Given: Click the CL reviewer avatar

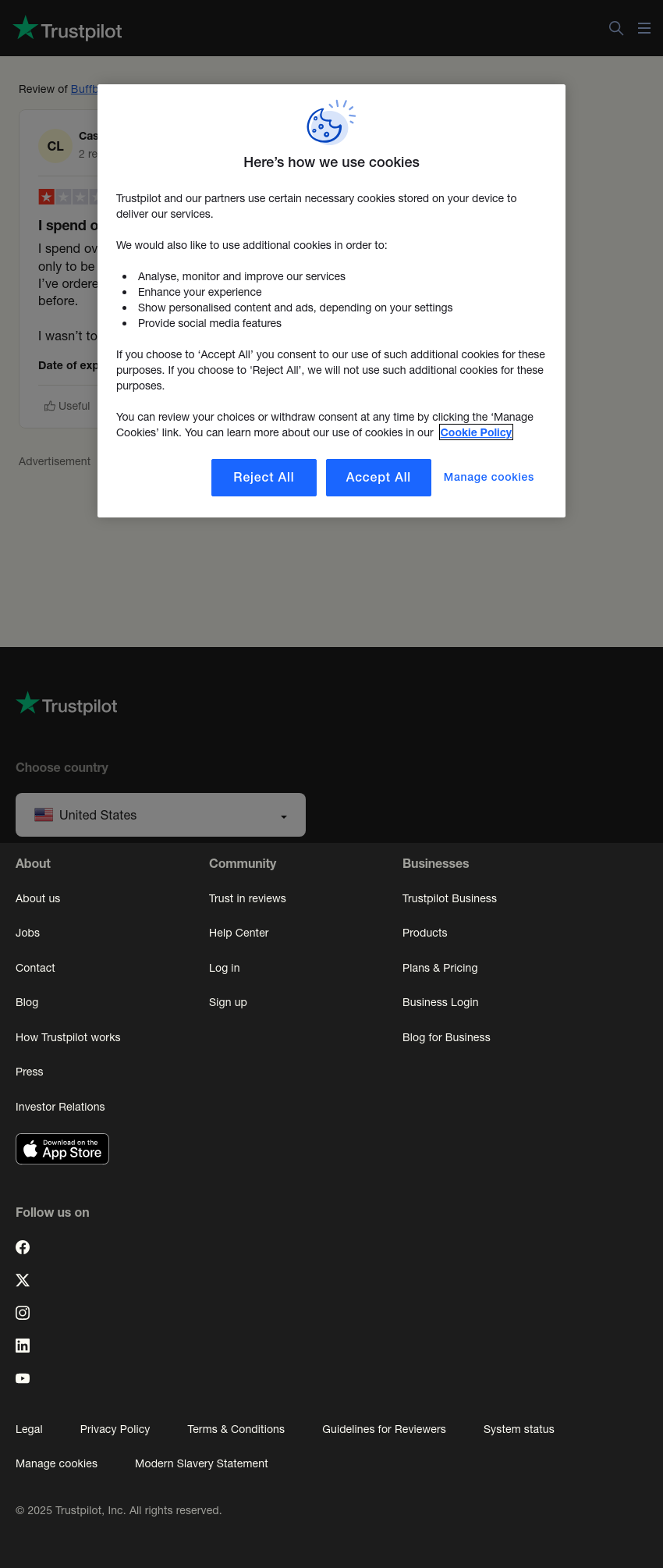Looking at the screenshot, I should pyautogui.click(x=55, y=146).
